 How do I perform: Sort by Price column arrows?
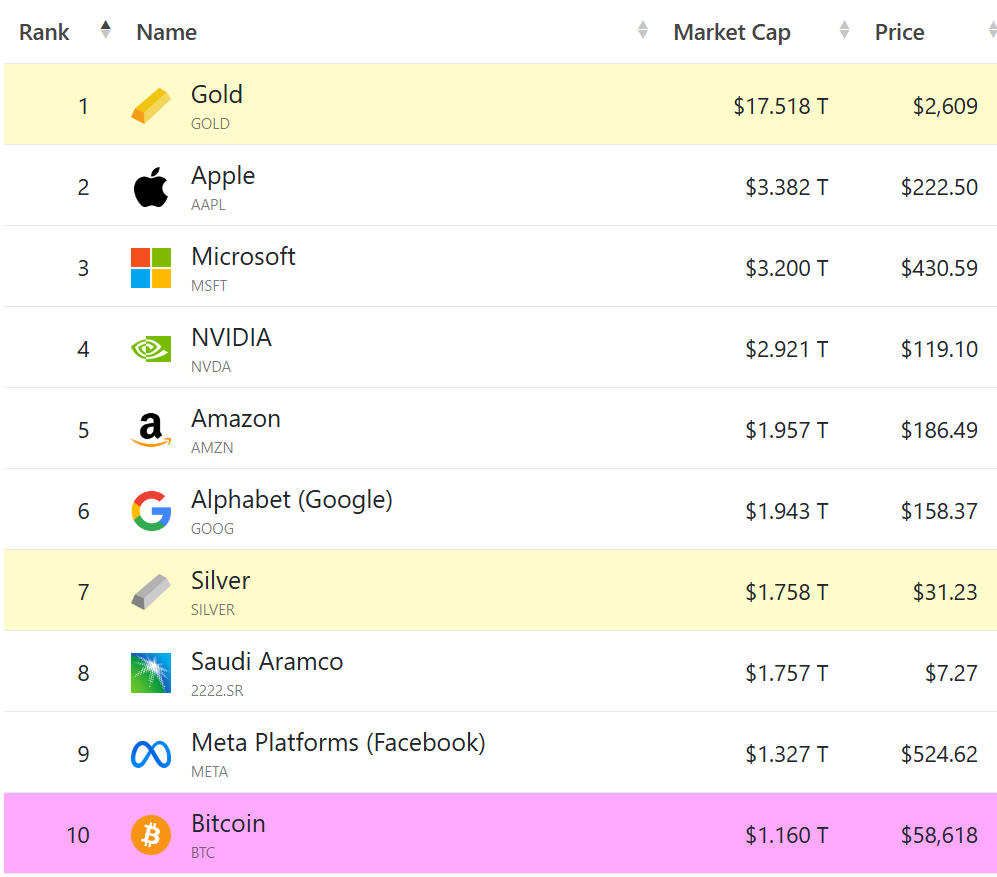(991, 31)
